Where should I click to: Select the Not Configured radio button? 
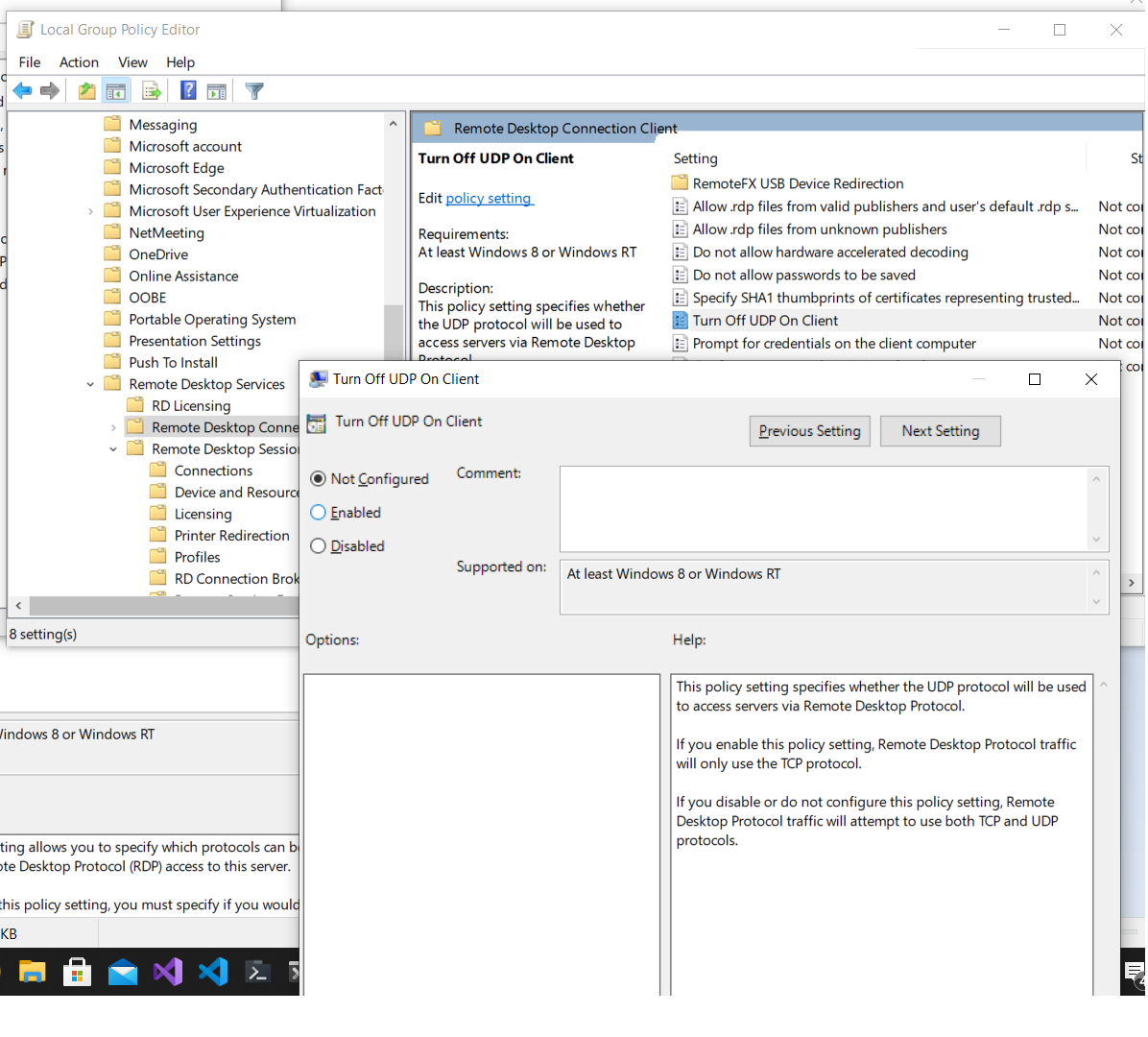(318, 478)
